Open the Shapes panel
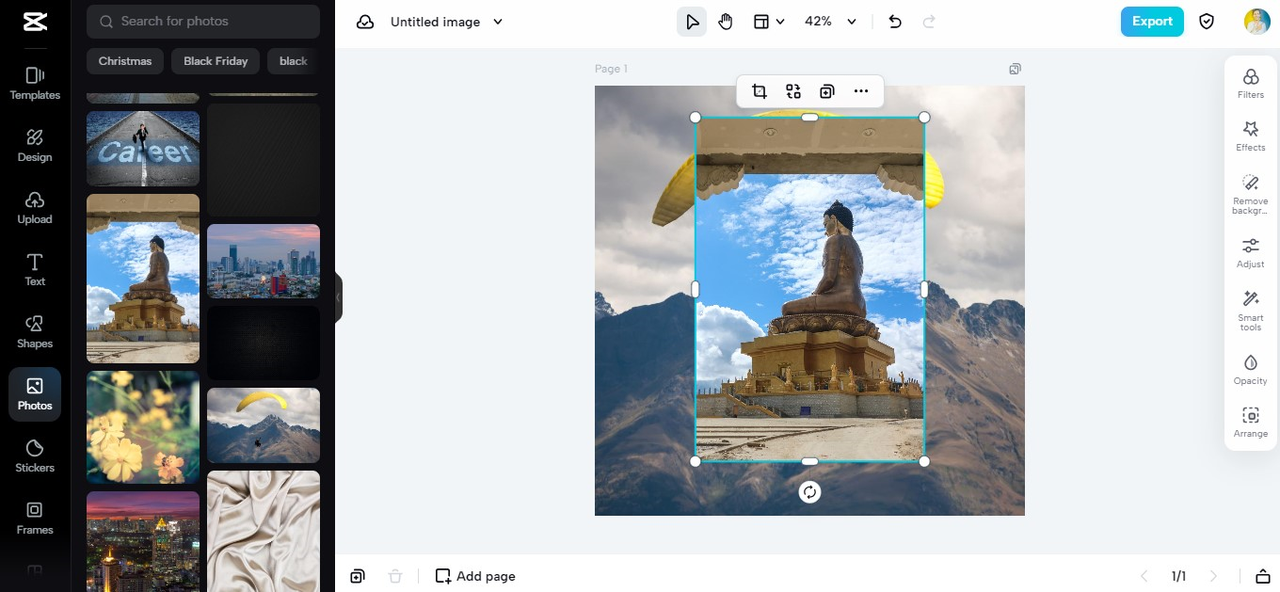 pyautogui.click(x=35, y=331)
